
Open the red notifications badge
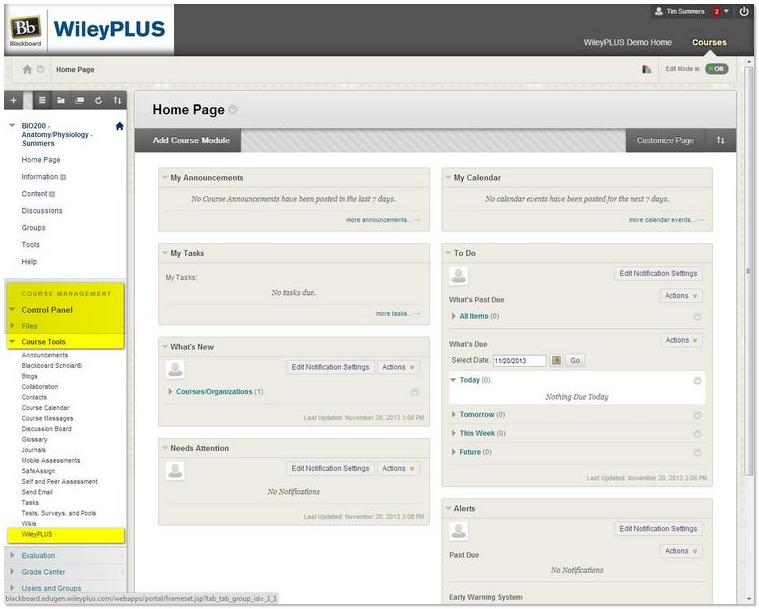(x=717, y=12)
